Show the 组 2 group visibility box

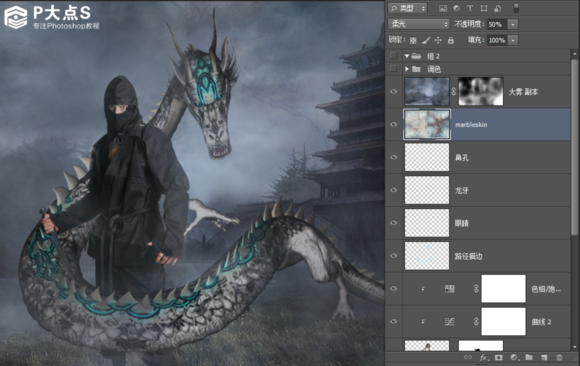click(394, 56)
